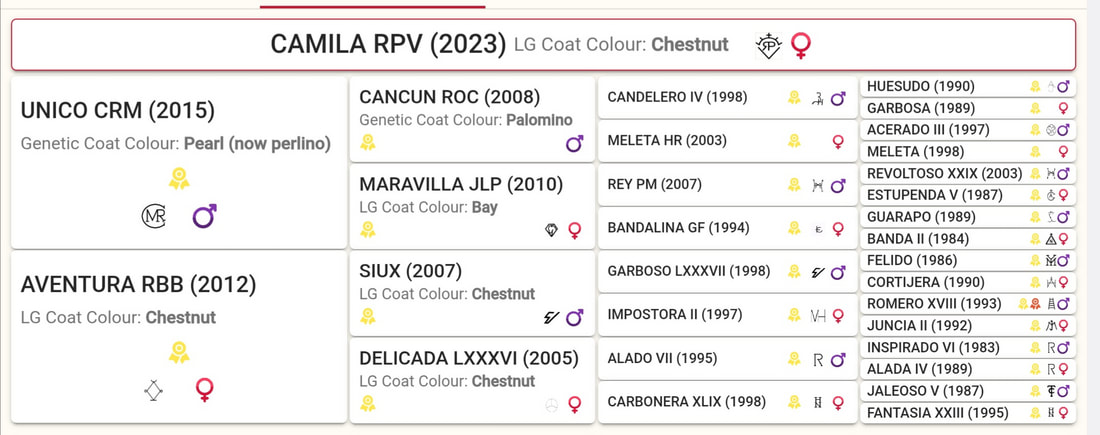Open the FANTASIA XXIII (1995) ancestor entry
The width and height of the screenshot is (1100, 435).
click(938, 412)
